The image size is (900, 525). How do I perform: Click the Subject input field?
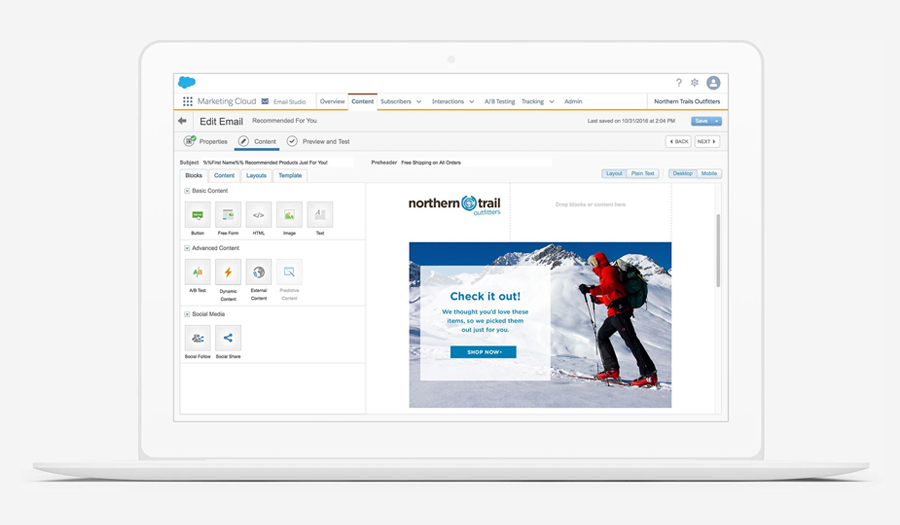277,162
